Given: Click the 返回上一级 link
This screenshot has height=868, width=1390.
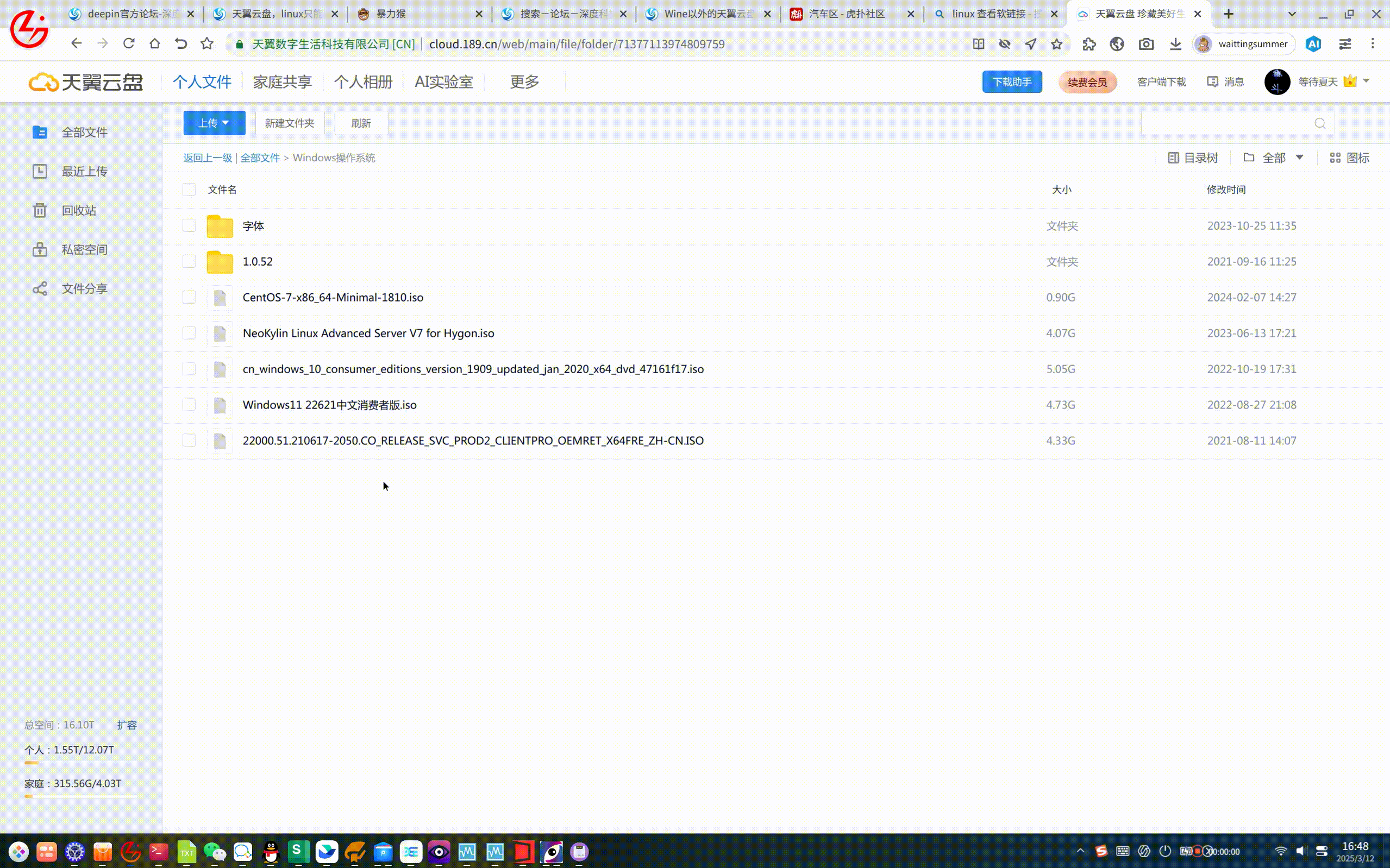Looking at the screenshot, I should pos(207,158).
